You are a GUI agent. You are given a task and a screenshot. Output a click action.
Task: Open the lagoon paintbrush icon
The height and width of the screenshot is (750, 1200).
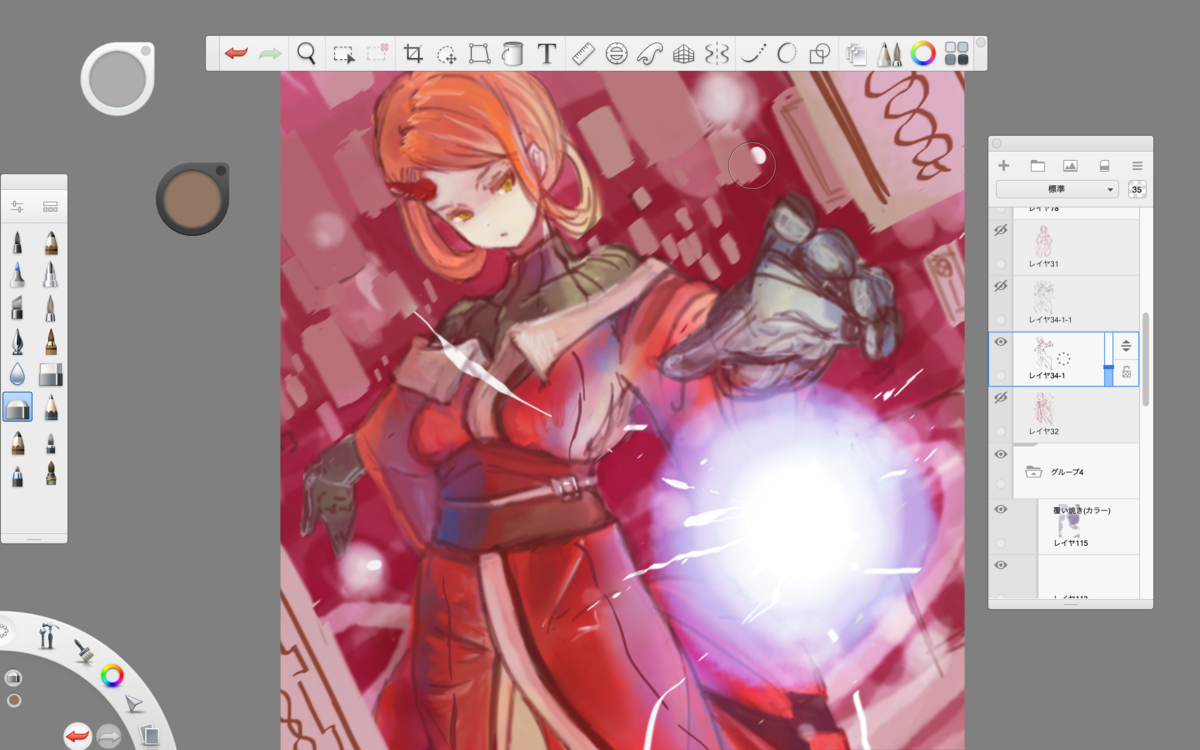point(83,651)
